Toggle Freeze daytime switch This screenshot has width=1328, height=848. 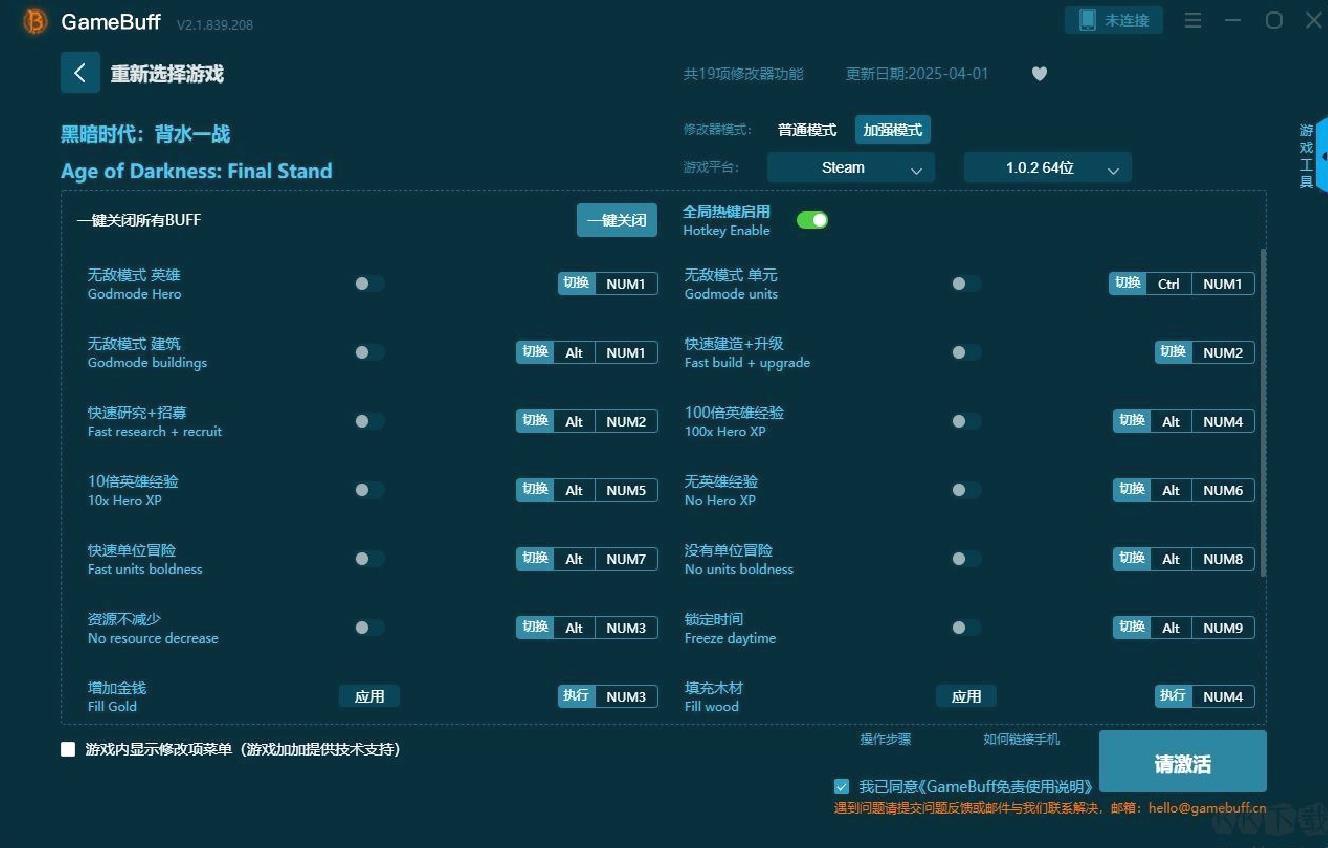point(966,628)
